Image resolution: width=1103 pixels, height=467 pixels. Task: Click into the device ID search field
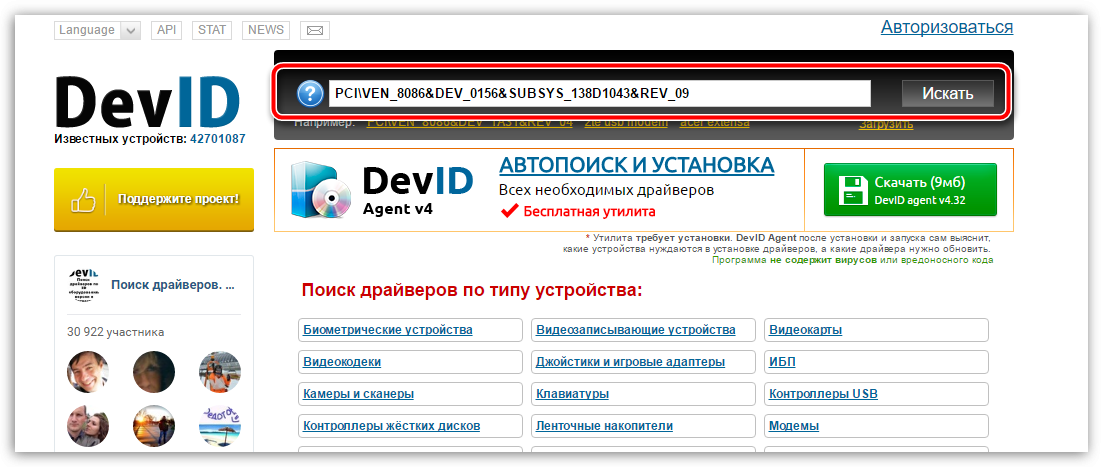(599, 94)
